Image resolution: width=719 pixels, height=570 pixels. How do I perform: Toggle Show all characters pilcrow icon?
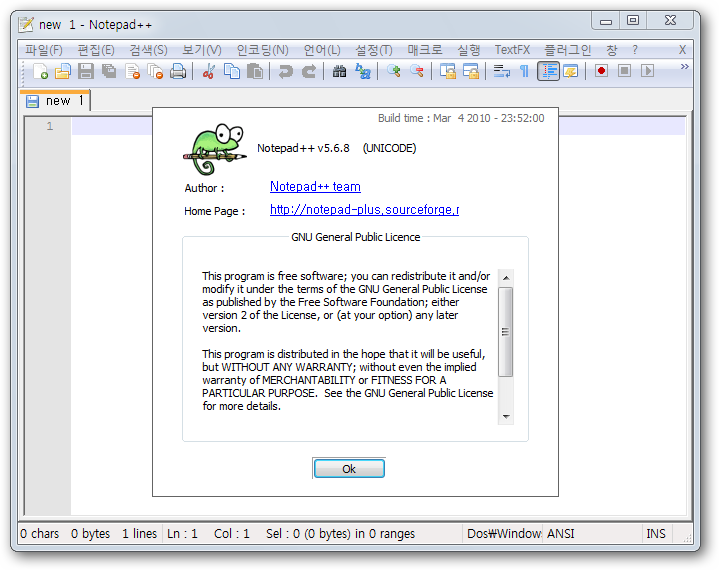pos(524,72)
